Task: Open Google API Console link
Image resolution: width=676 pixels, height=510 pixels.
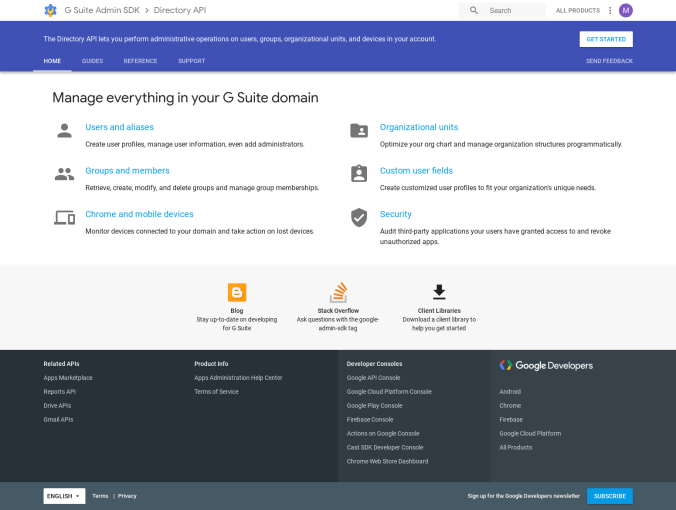Action: [373, 378]
